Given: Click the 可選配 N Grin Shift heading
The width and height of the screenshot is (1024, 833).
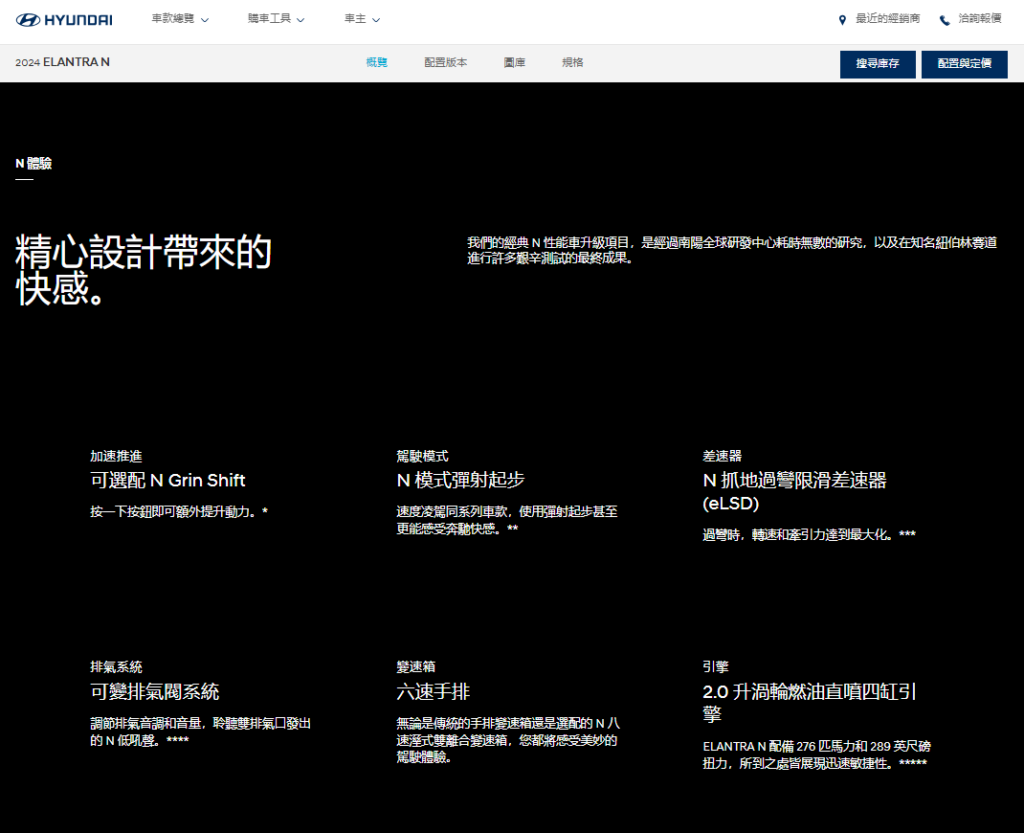Looking at the screenshot, I should point(168,480).
